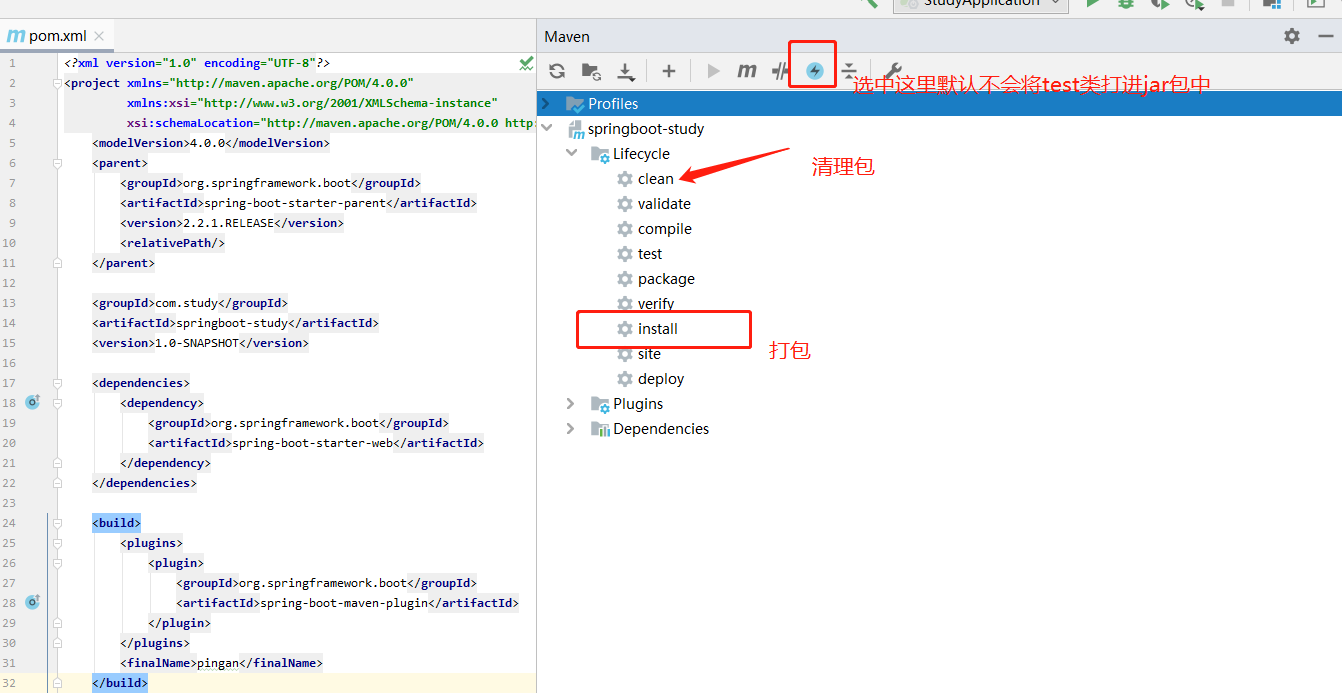
Task: Open the StudyApplication run configuration dropdown
Action: point(980,3)
